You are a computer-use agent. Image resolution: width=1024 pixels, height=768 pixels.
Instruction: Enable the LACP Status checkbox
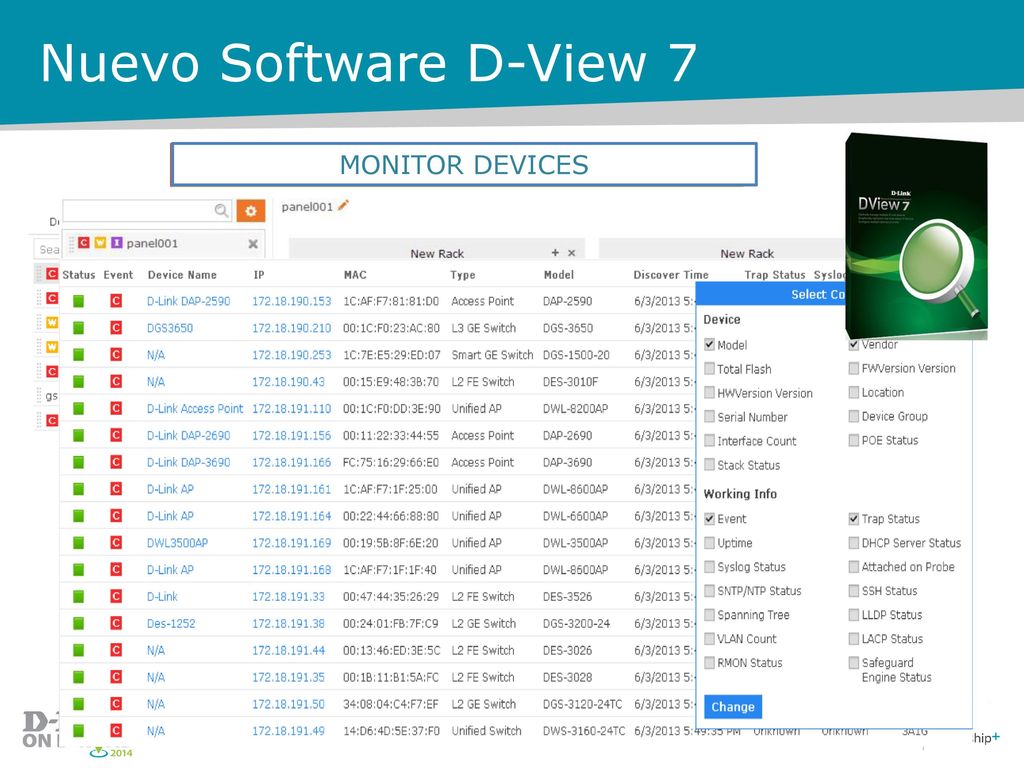click(854, 639)
